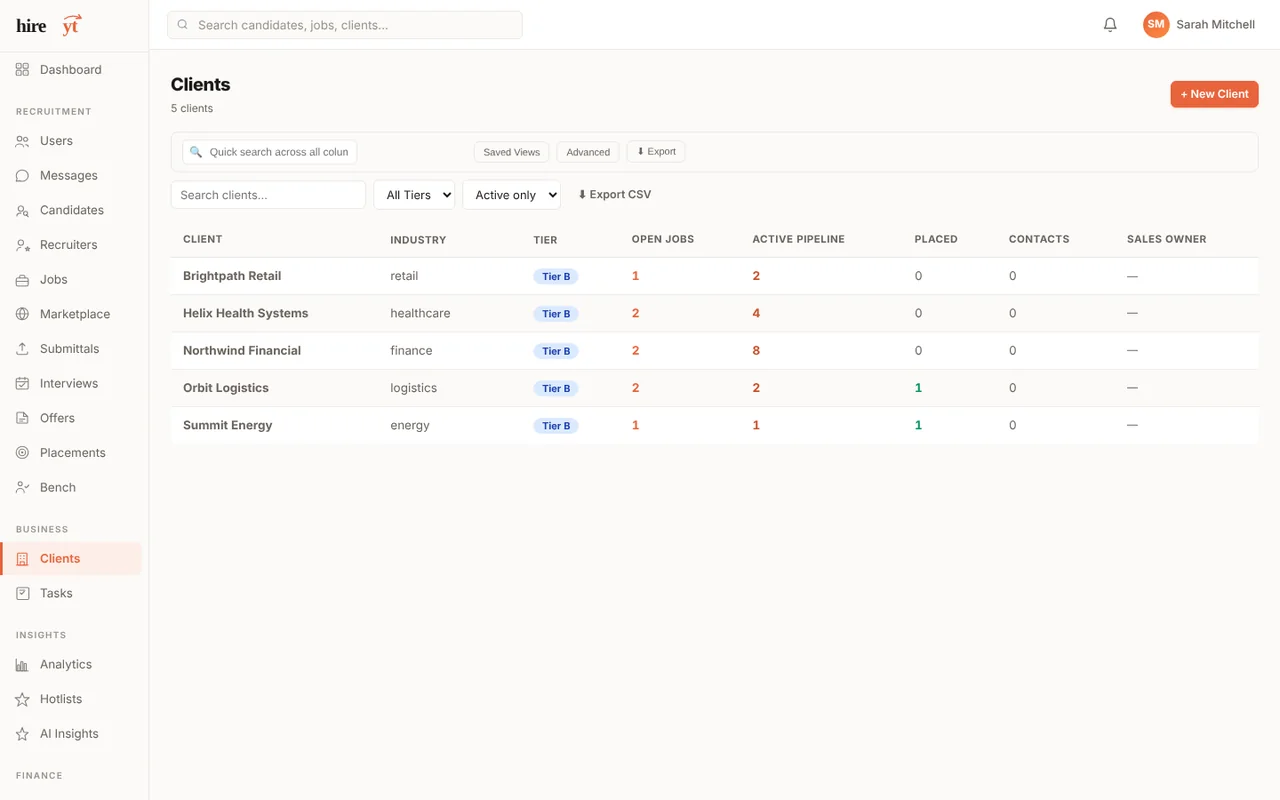
Task: Sort by the Industry column header
Action: [418, 240]
